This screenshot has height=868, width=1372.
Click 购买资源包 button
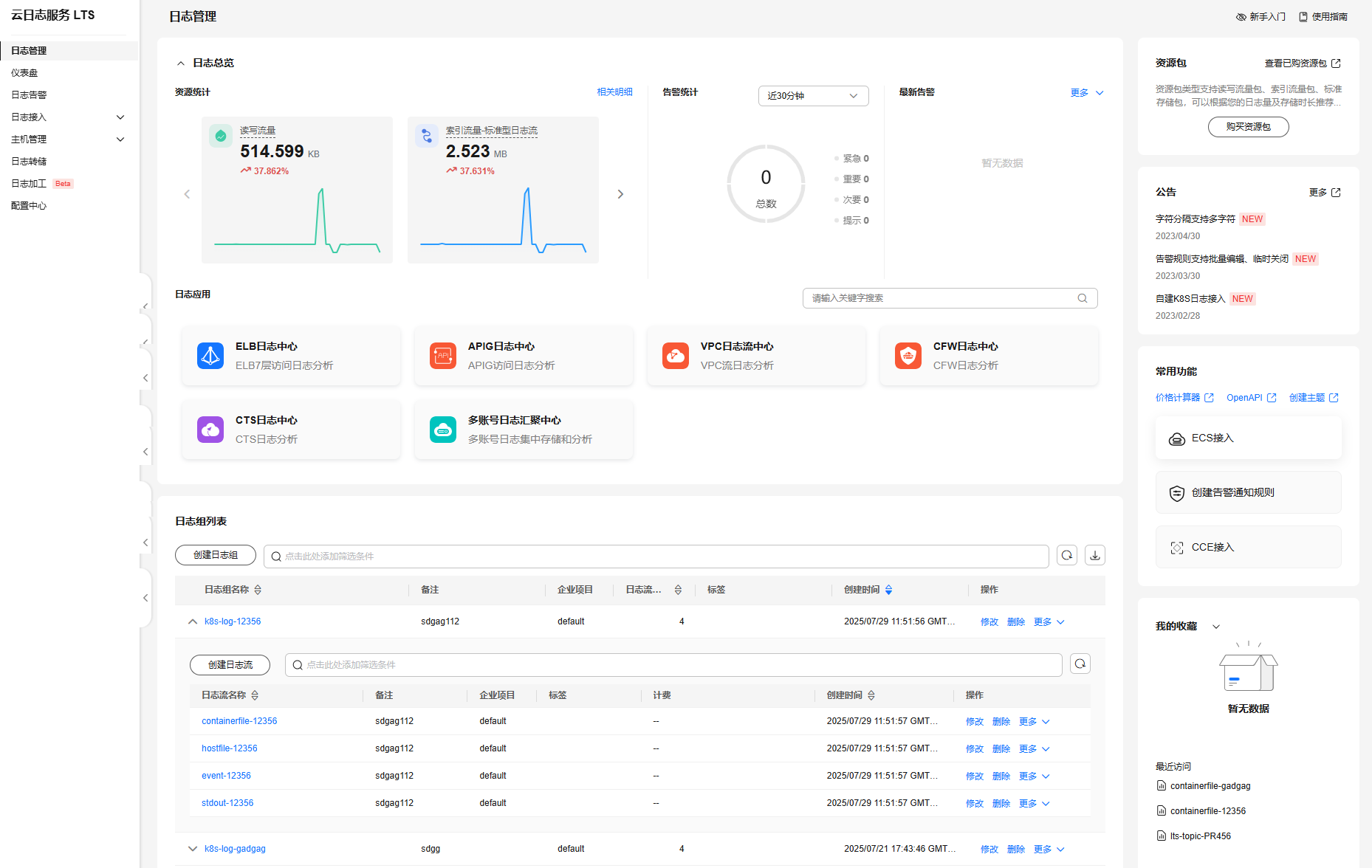click(1249, 127)
